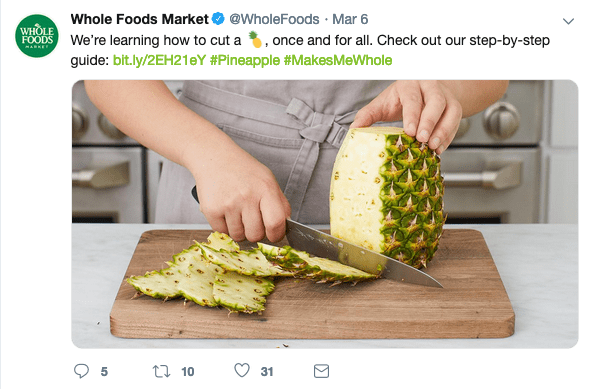Expand the tweet options chevron menu
Image resolution: width=589 pixels, height=389 pixels.
[x=568, y=21]
